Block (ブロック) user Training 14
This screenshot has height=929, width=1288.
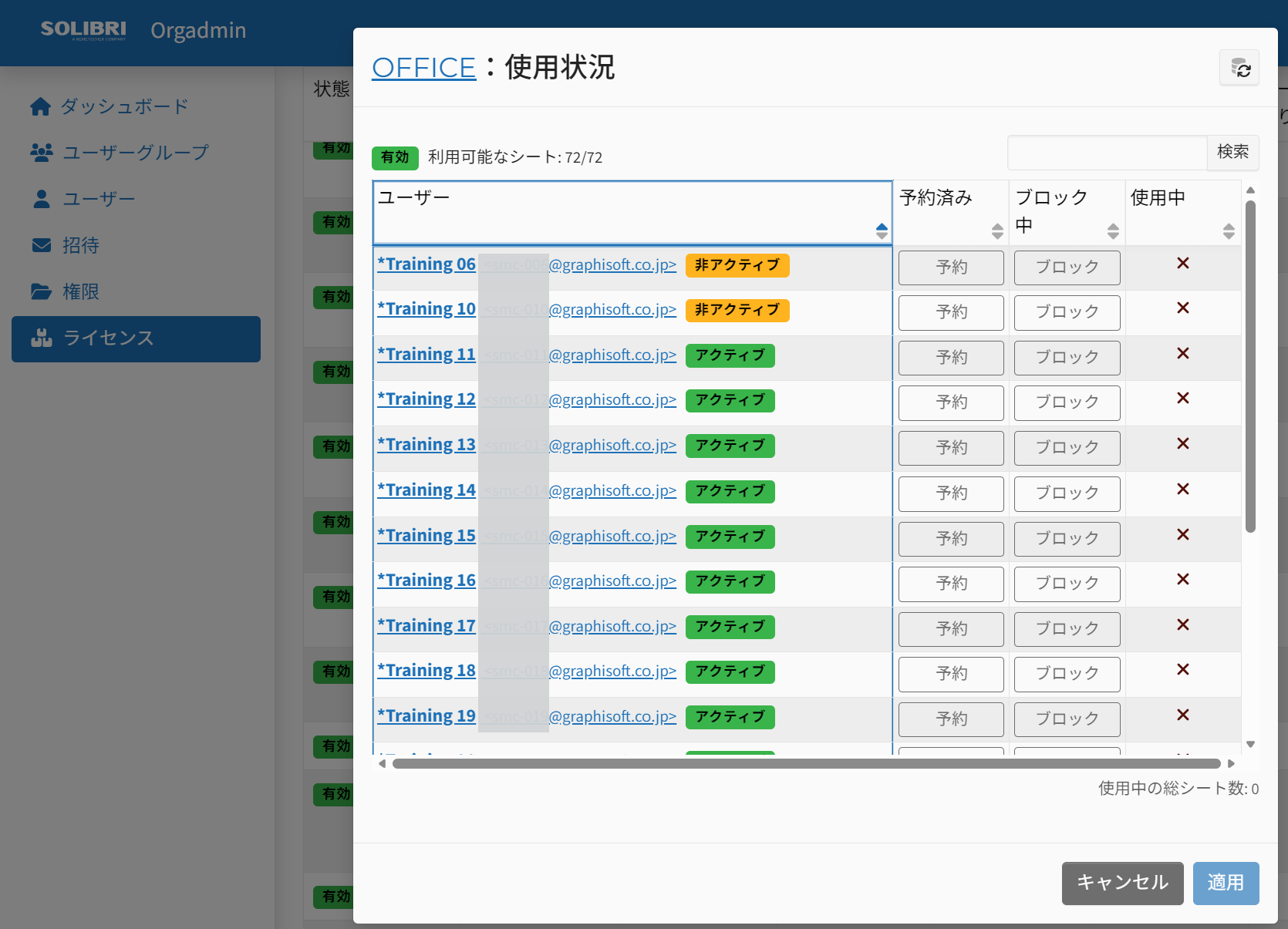pos(1067,493)
